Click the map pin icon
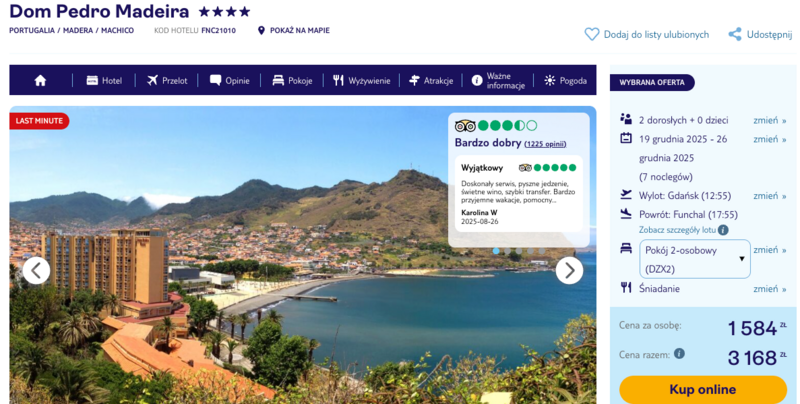 pyautogui.click(x=262, y=31)
